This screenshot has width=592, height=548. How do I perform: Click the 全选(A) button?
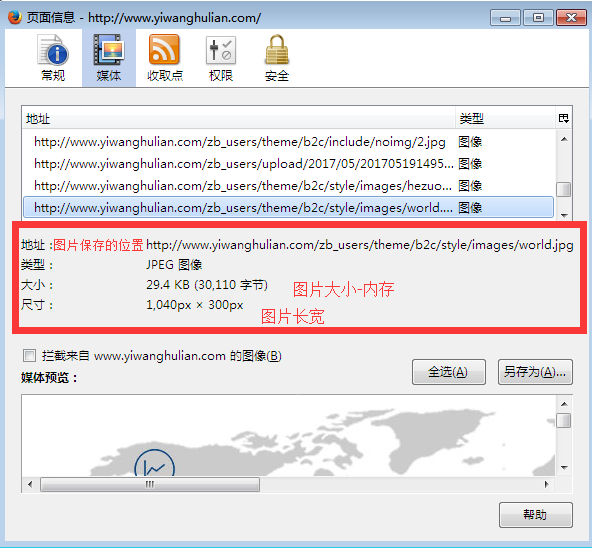pos(449,372)
